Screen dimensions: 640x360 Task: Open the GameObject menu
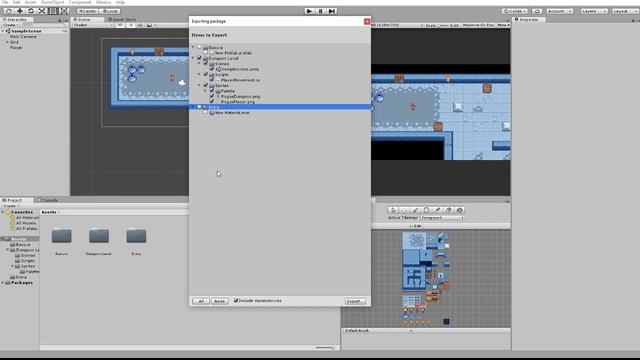(x=52, y=2)
